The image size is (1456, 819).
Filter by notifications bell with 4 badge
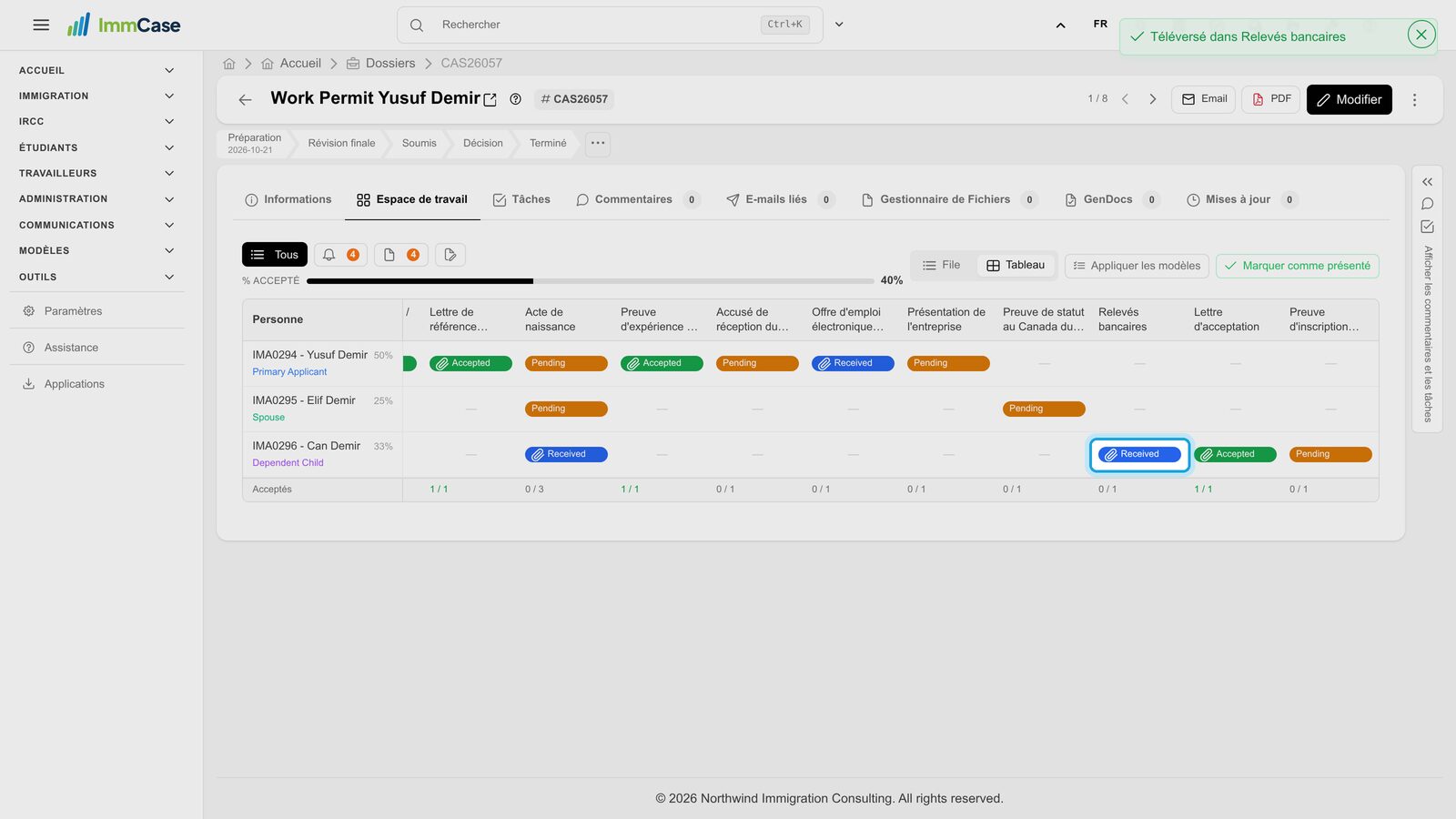[341, 255]
